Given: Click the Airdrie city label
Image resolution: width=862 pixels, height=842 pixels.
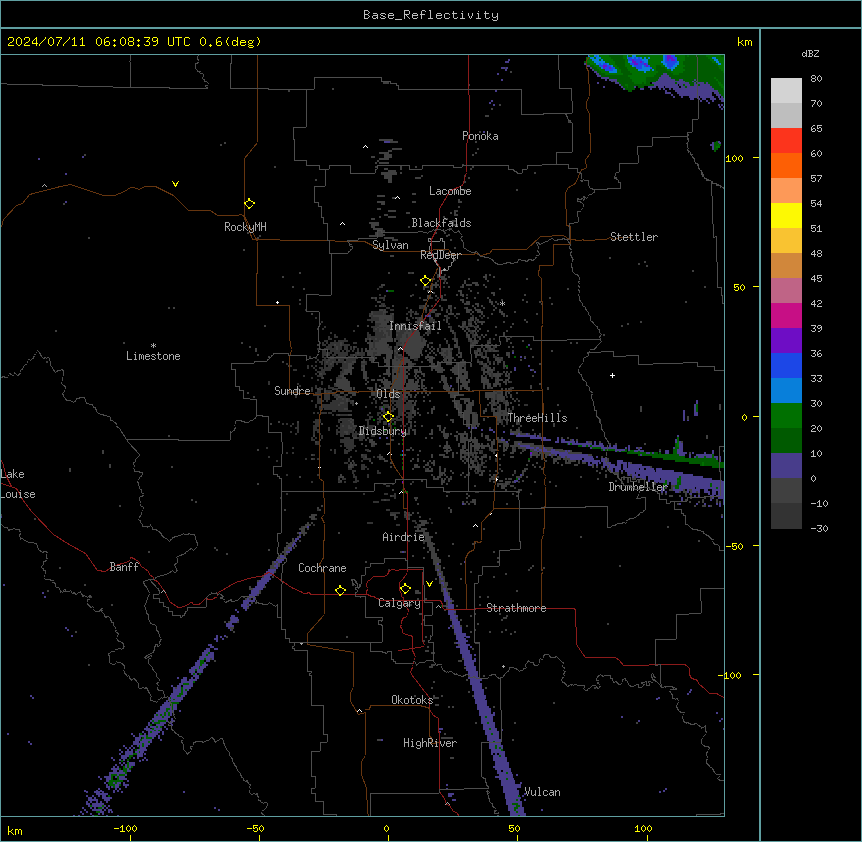Looking at the screenshot, I should 403,537.
